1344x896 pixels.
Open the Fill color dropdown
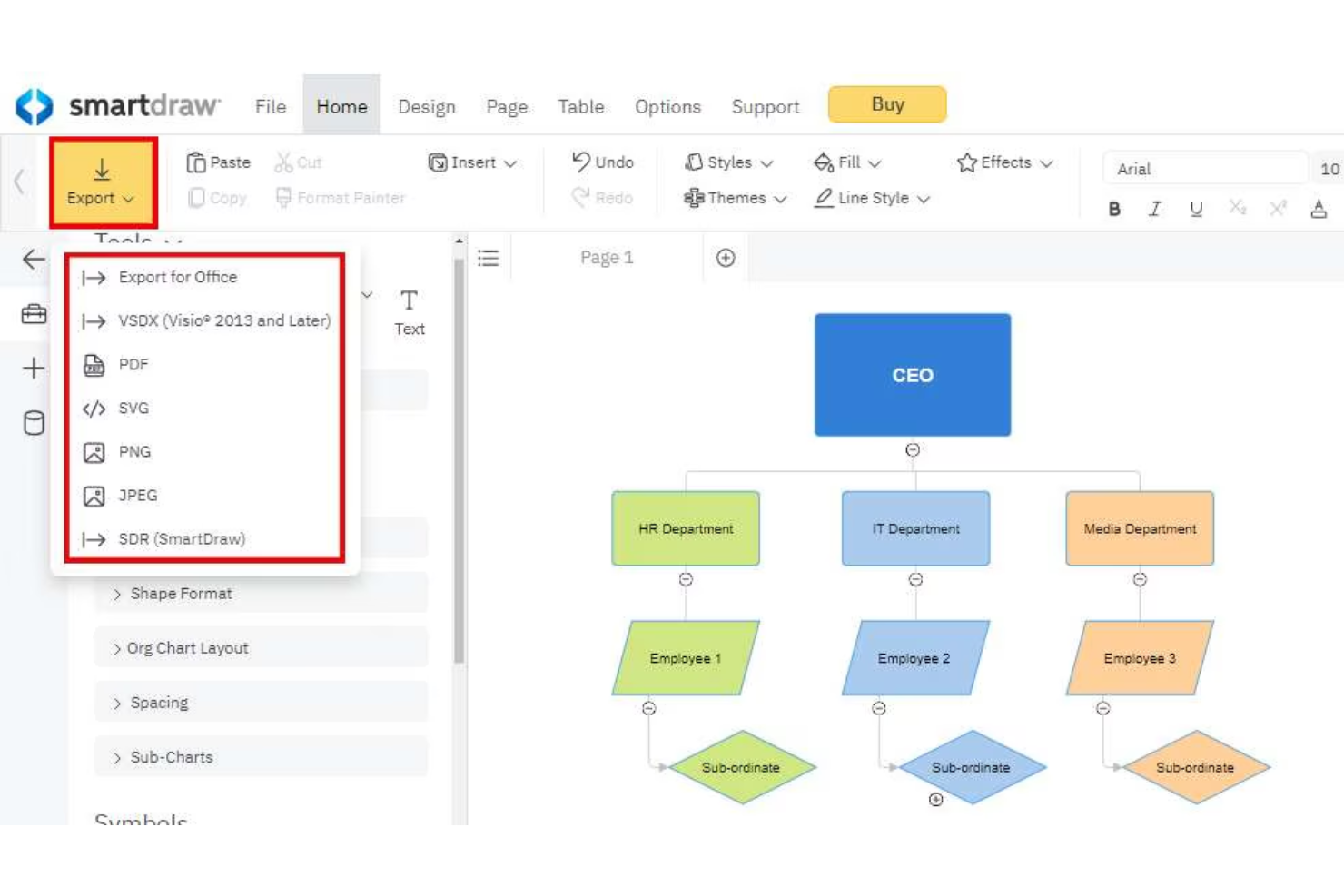[x=847, y=162]
